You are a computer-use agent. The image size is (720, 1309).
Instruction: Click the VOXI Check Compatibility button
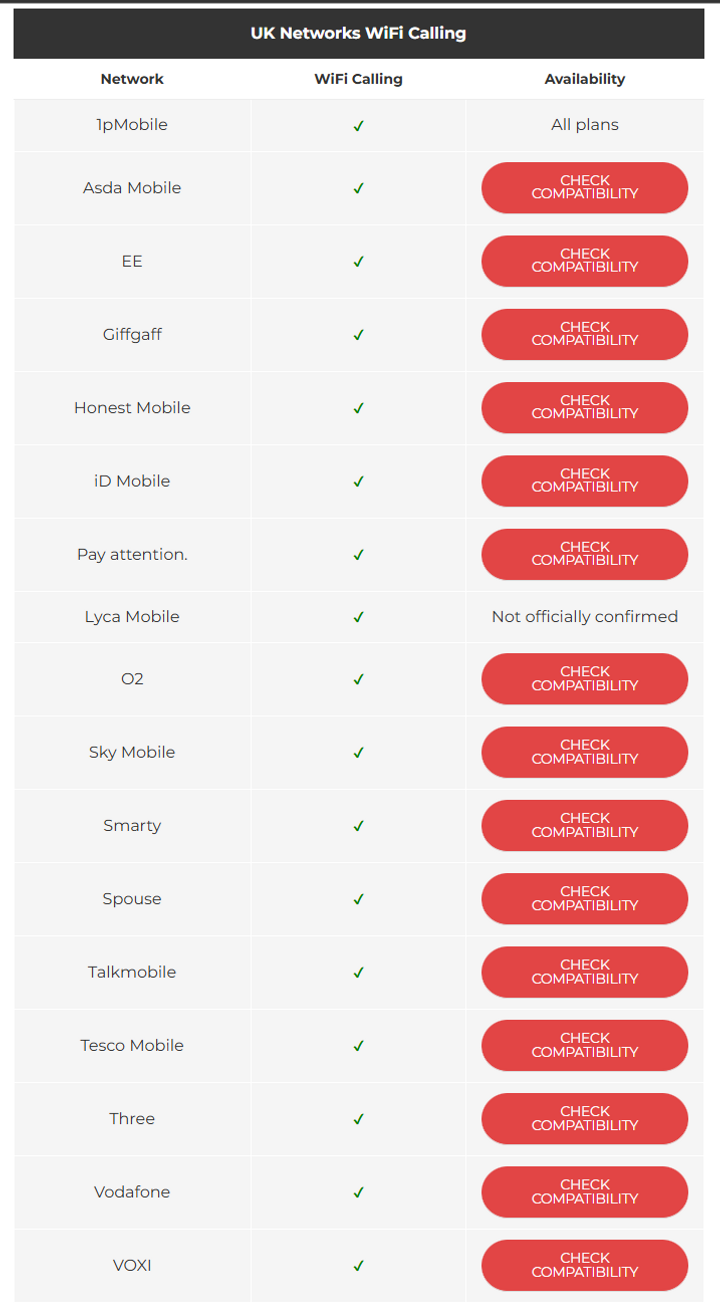click(x=585, y=1265)
